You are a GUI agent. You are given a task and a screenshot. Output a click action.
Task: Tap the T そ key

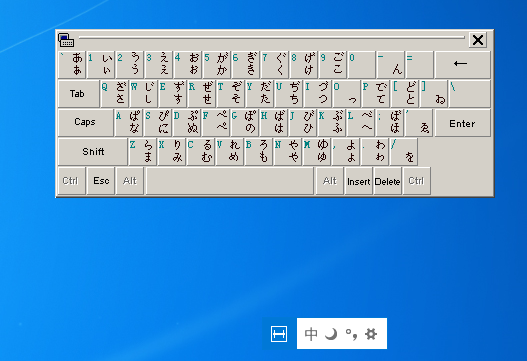coord(230,93)
